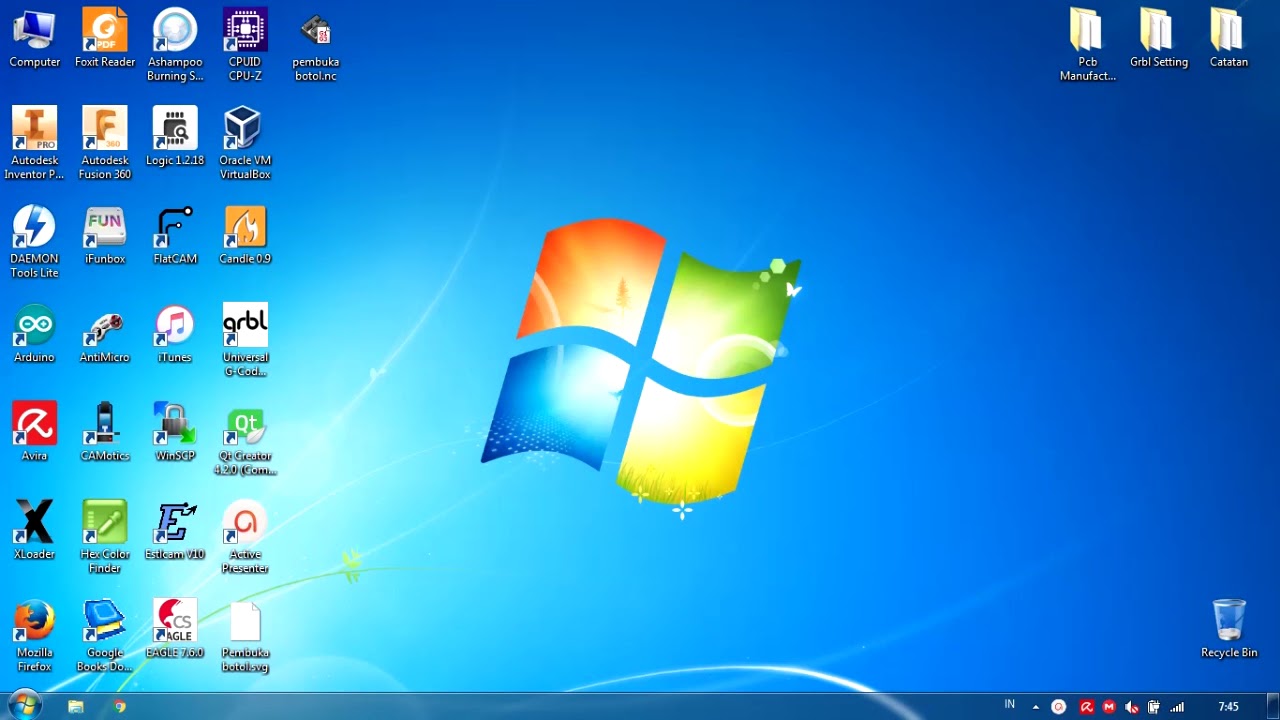Open Grbl Setting folder
Viewport: 1280px width, 720px height.
pos(1158,39)
